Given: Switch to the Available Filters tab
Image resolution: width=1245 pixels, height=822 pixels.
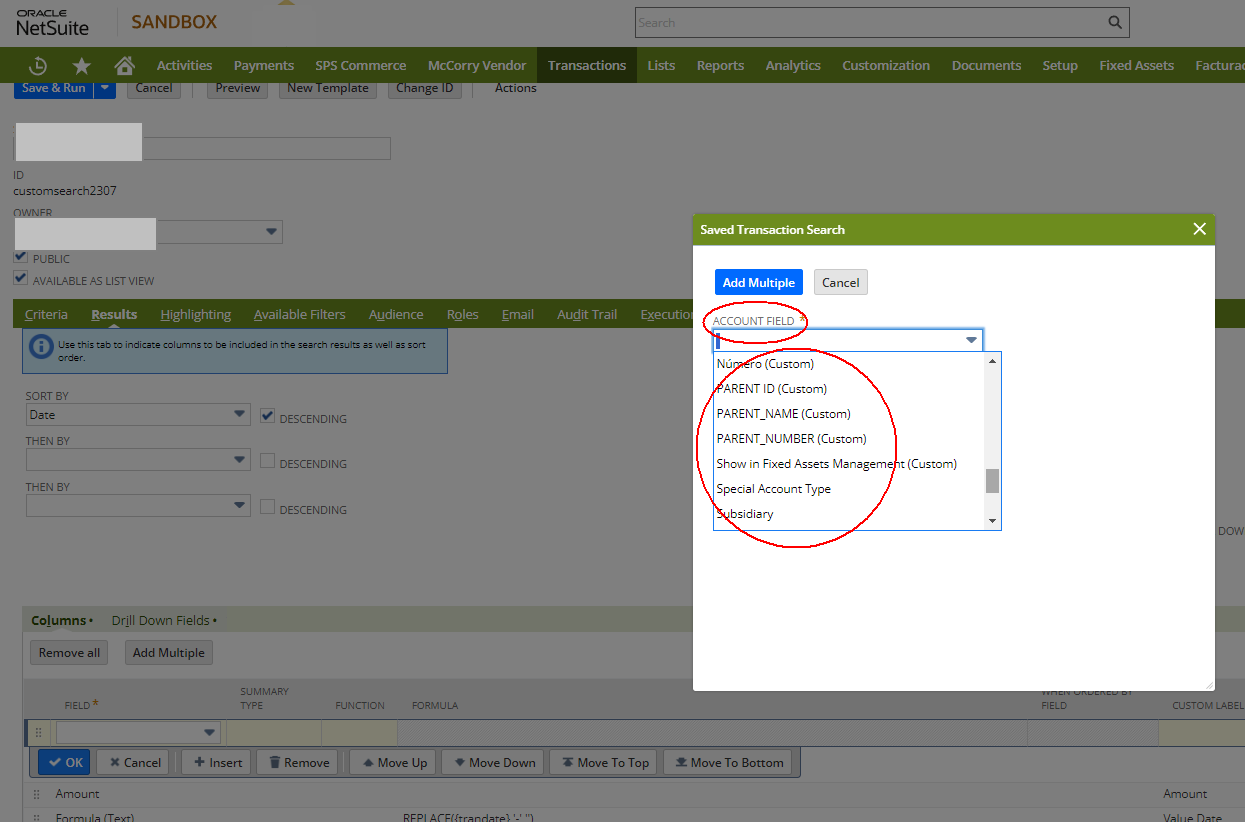Looking at the screenshot, I should (x=299, y=314).
